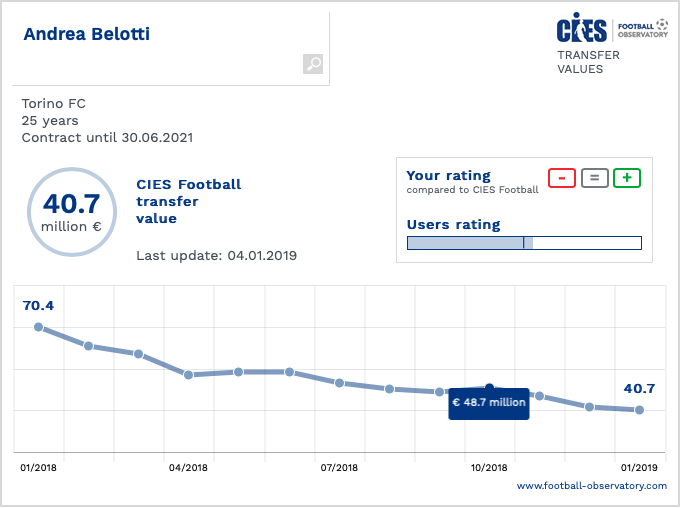This screenshot has width=680, height=508.
Task: Click the CIES Football Observatory logo
Action: tap(612, 27)
